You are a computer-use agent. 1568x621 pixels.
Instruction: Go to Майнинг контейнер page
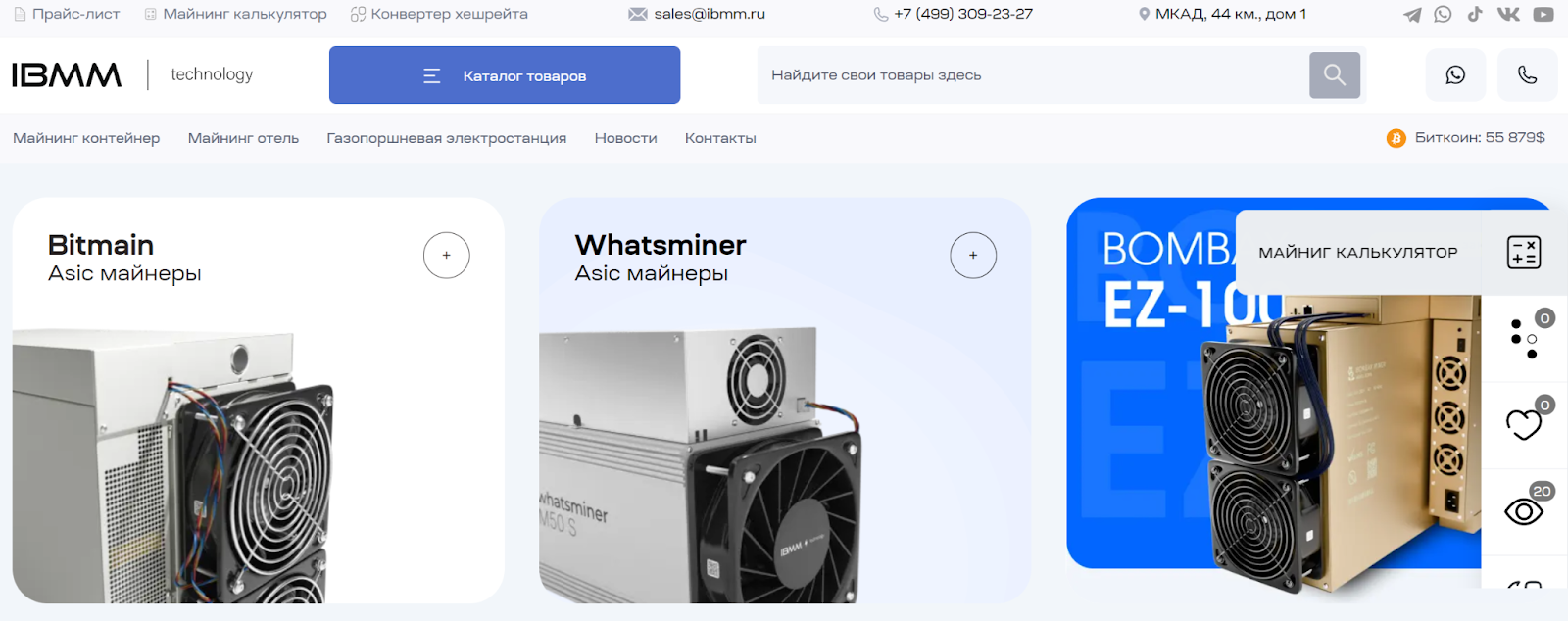[86, 138]
